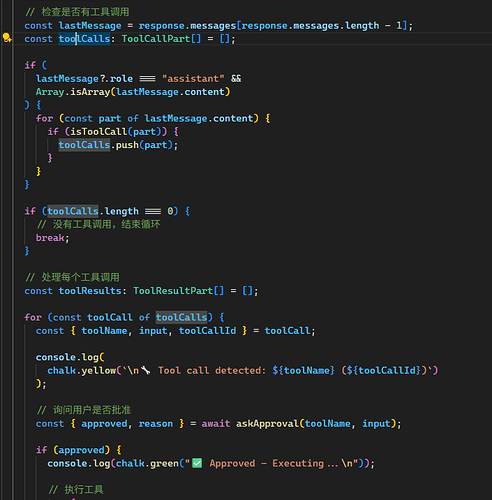The height and width of the screenshot is (500, 492).
Task: Click the toolCalls variable in its declaration
Action: click(84, 39)
